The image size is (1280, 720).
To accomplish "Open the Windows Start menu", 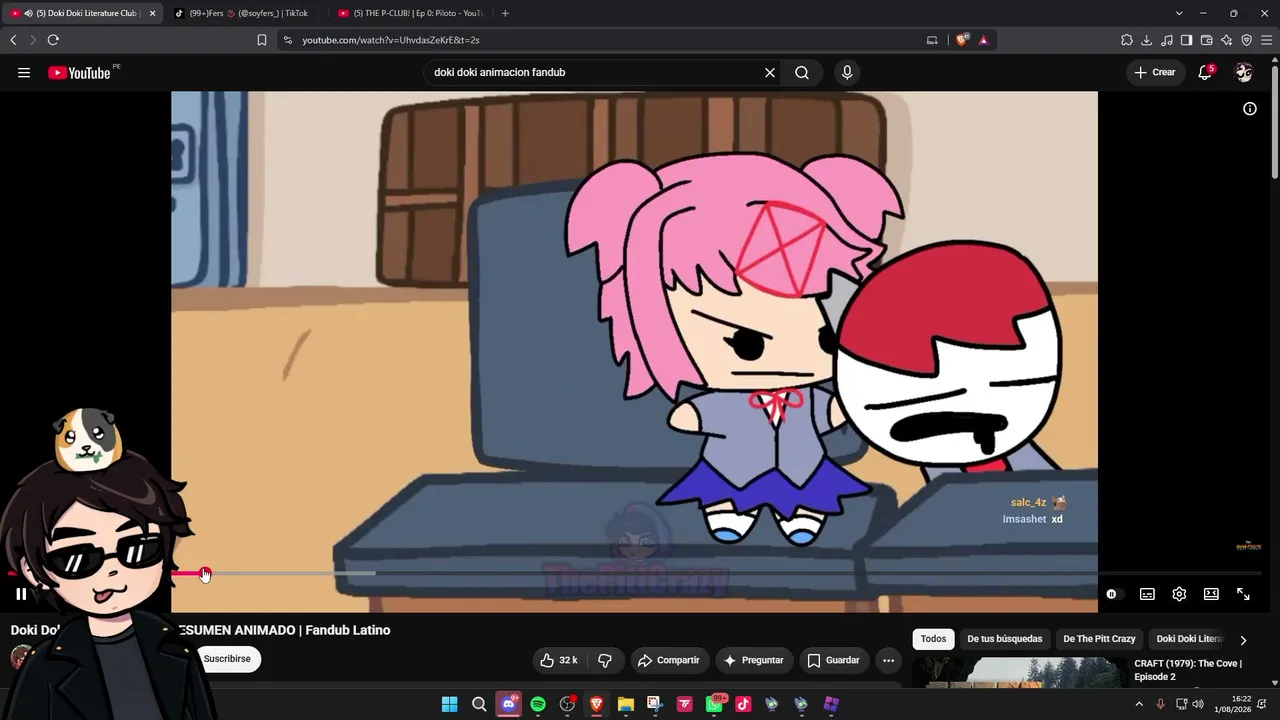I will click(x=450, y=704).
